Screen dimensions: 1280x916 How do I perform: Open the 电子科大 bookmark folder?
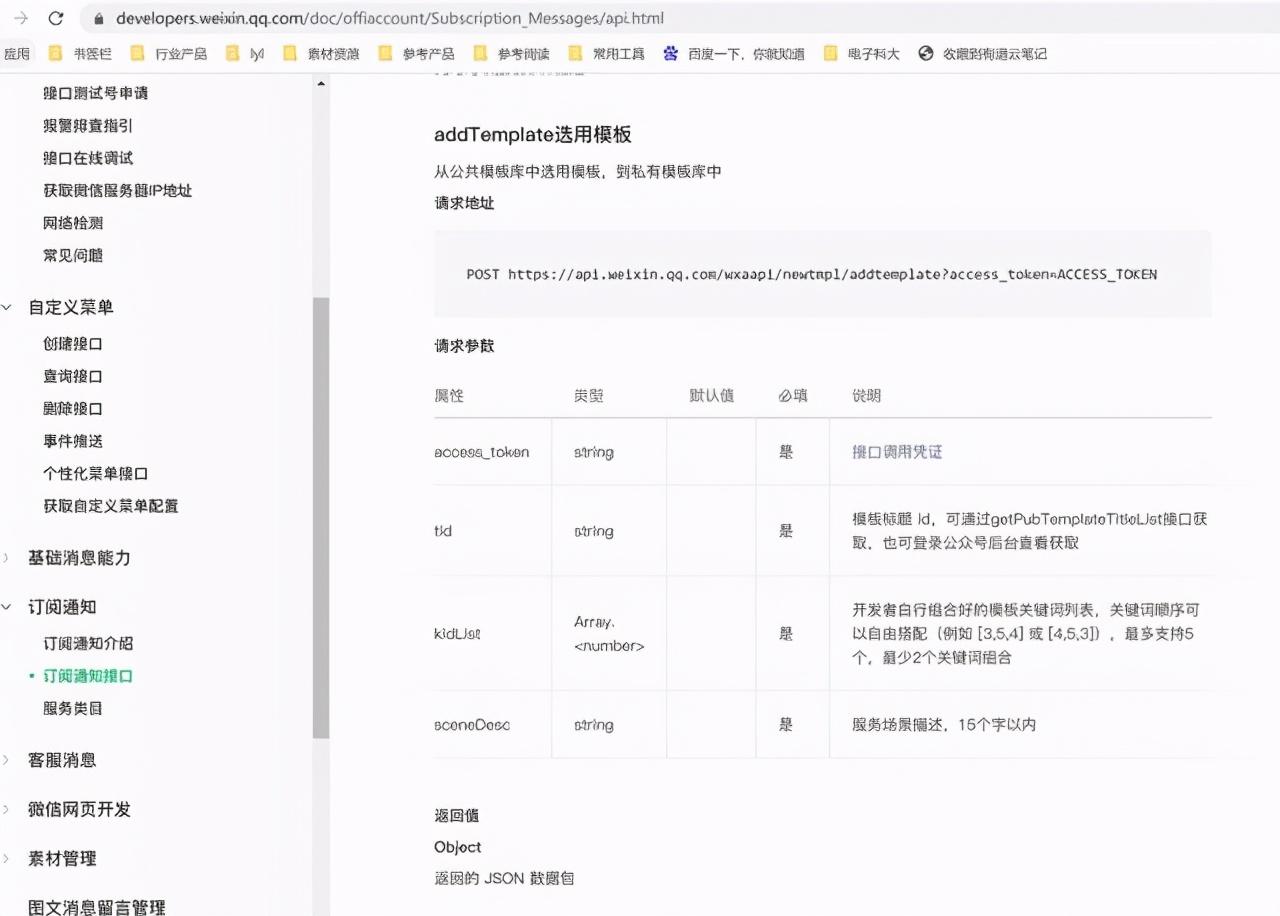[861, 54]
